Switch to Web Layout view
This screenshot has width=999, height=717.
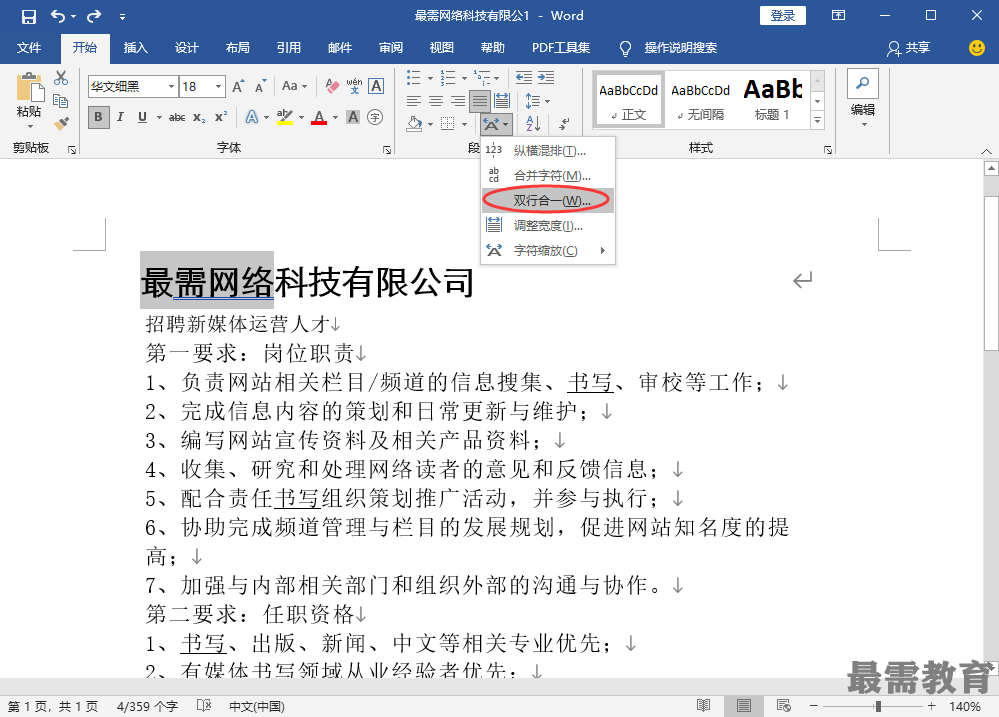point(784,706)
